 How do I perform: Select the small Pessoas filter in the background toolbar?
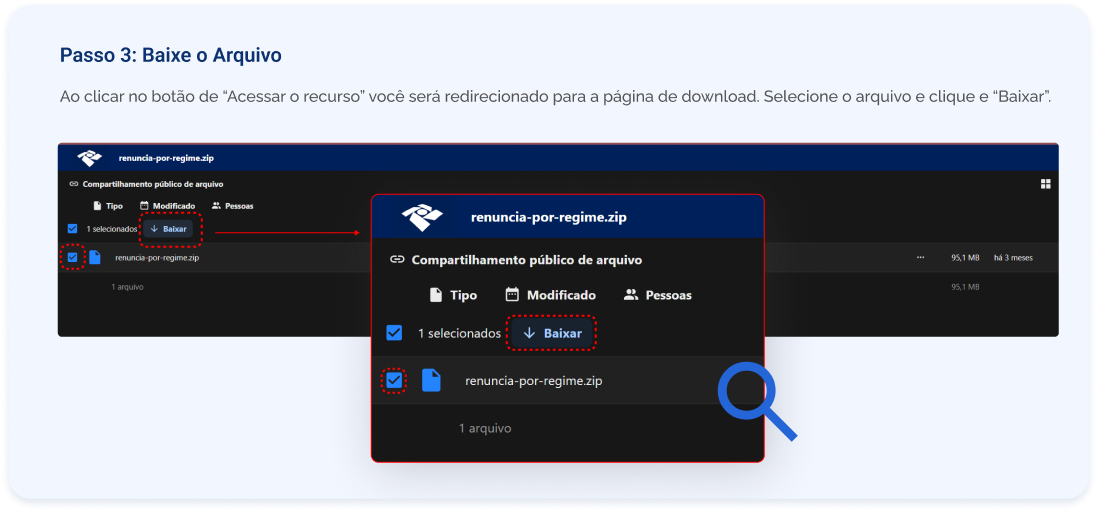point(232,206)
